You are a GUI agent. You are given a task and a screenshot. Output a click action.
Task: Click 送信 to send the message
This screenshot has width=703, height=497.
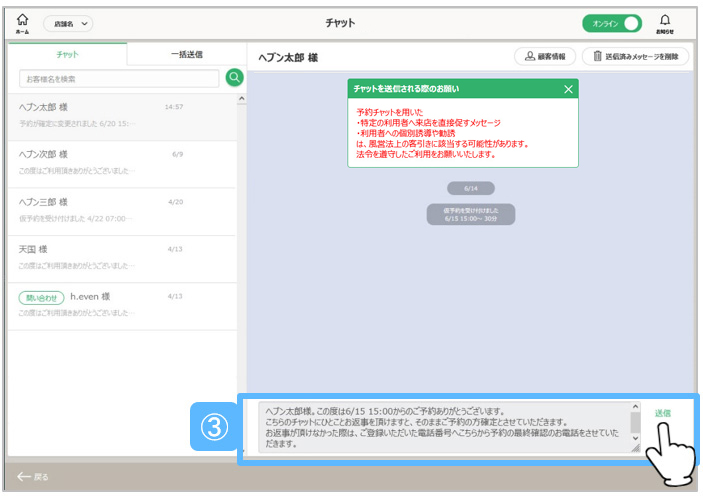coord(662,413)
